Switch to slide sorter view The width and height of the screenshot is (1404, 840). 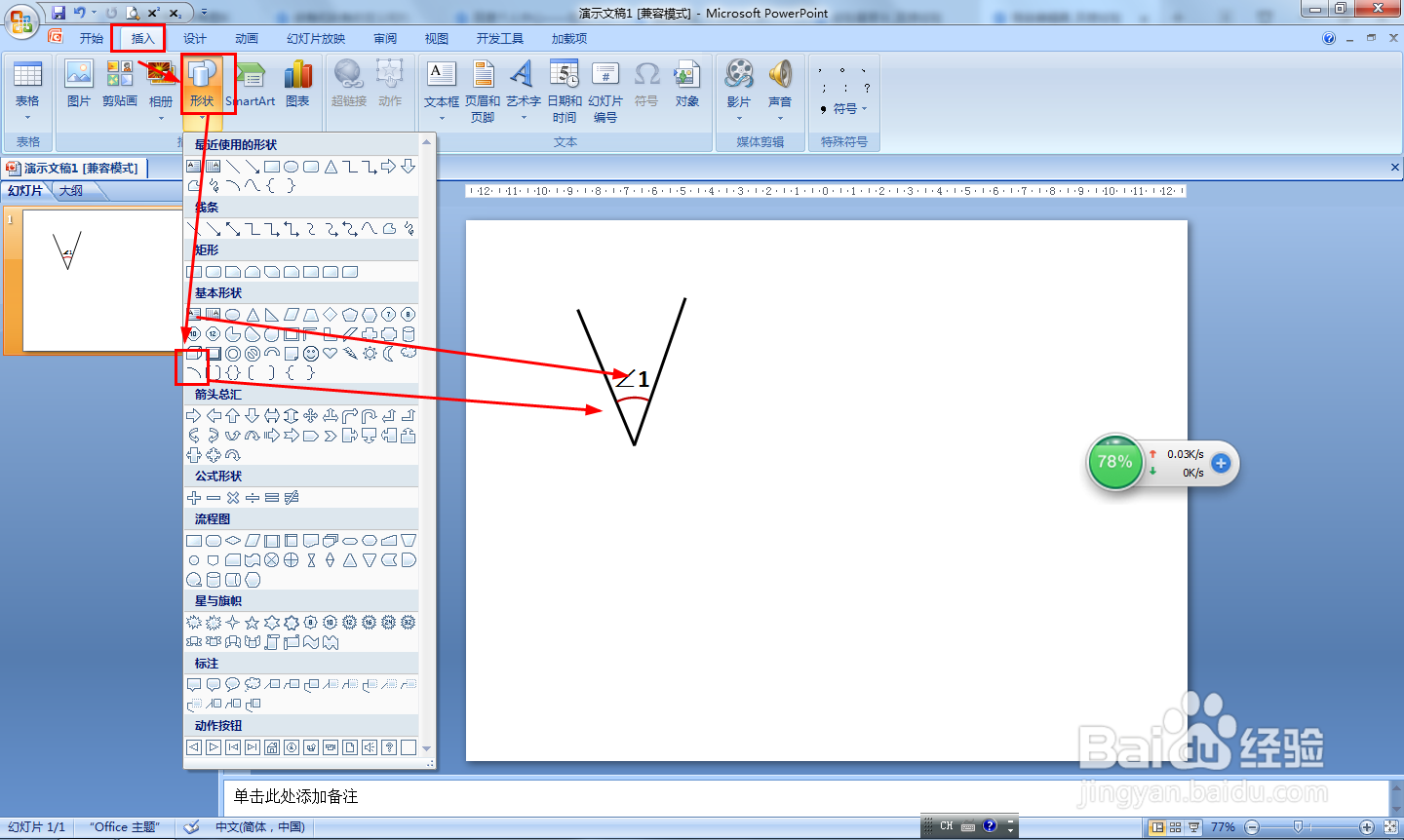click(1176, 826)
